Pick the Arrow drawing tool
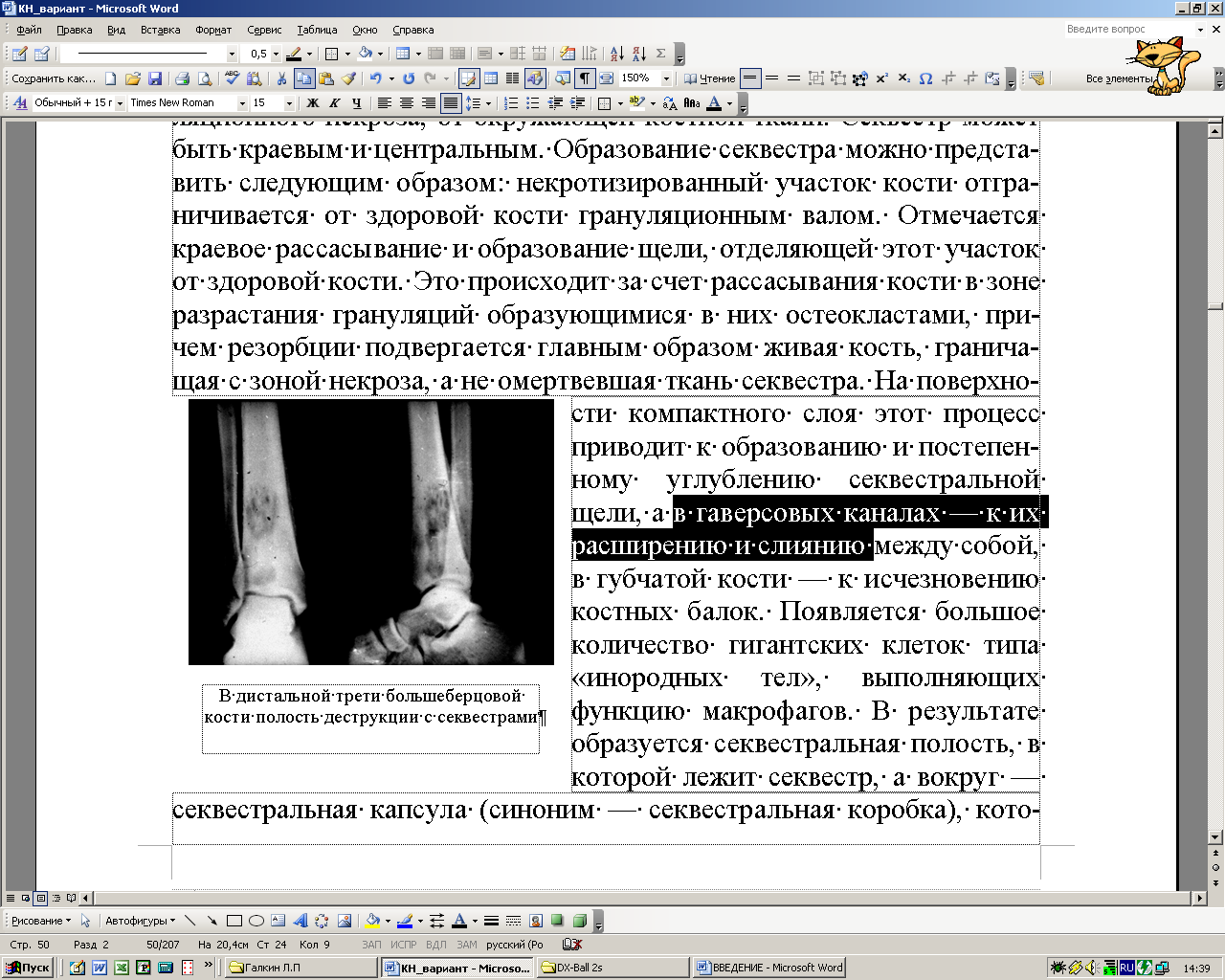This screenshot has height=980, width=1225. click(x=212, y=921)
